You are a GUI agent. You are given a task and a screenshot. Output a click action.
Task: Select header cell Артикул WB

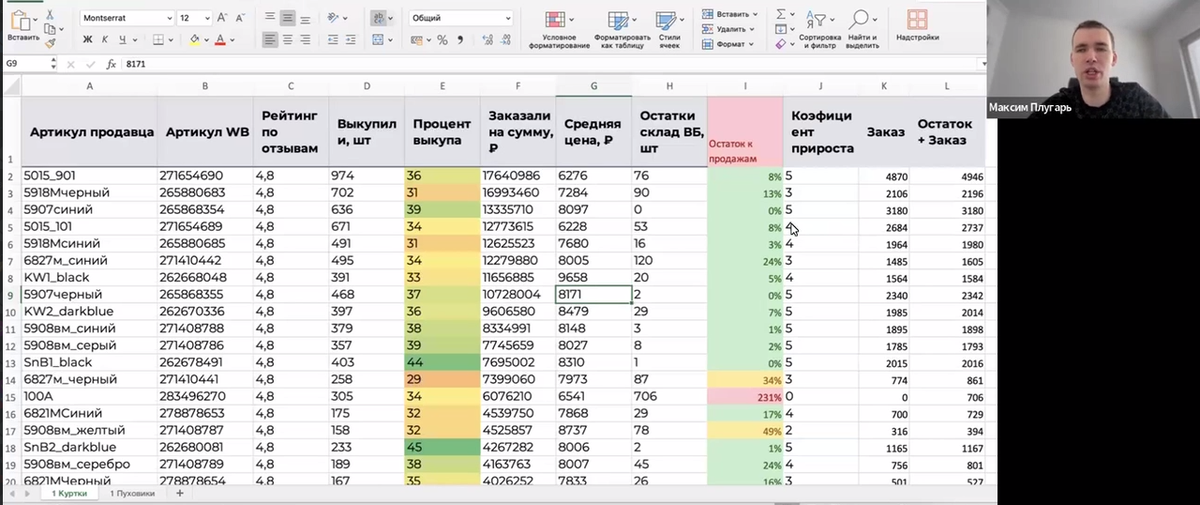(x=205, y=132)
